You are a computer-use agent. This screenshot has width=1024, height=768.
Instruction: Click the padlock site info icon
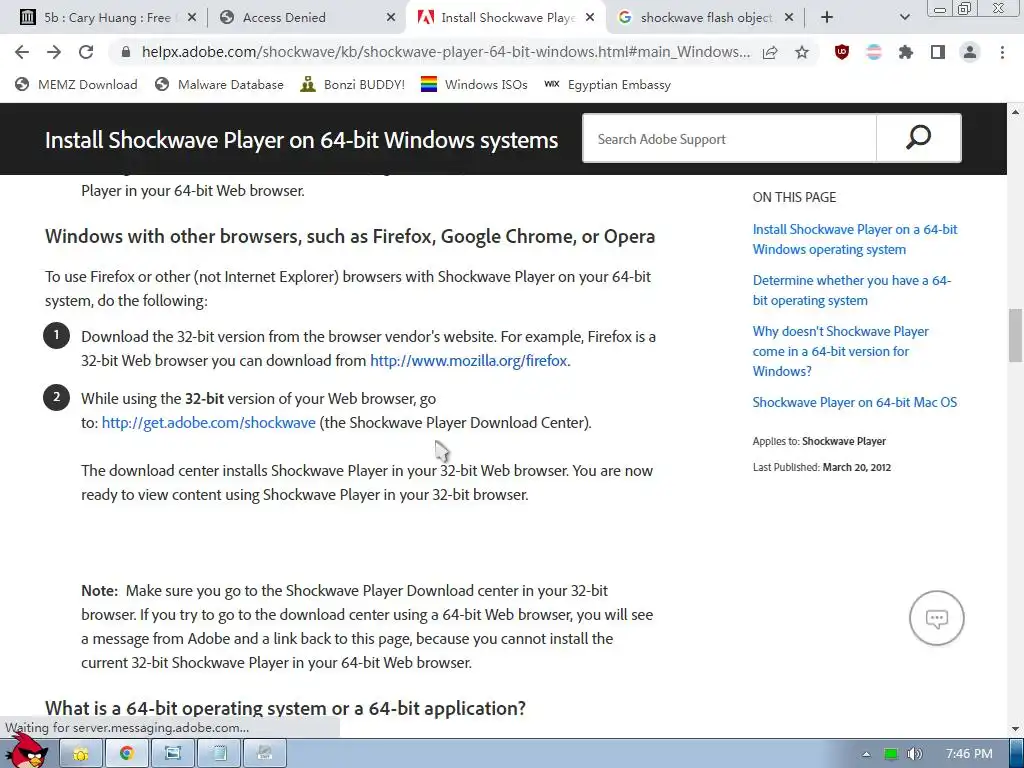coord(126,52)
